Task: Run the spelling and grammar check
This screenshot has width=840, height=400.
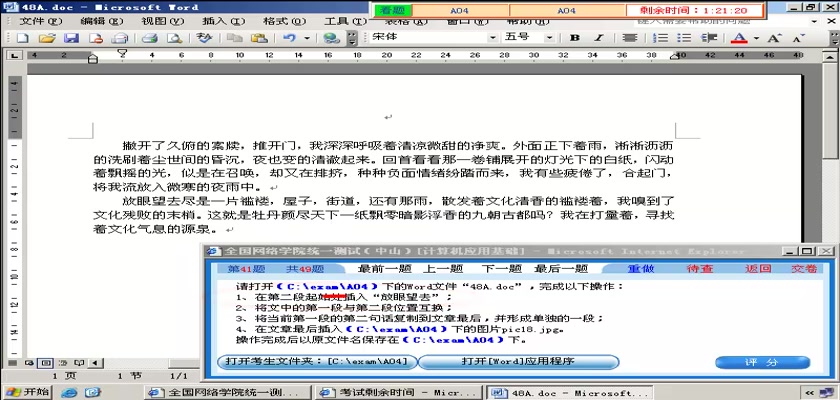Action: tap(204, 38)
